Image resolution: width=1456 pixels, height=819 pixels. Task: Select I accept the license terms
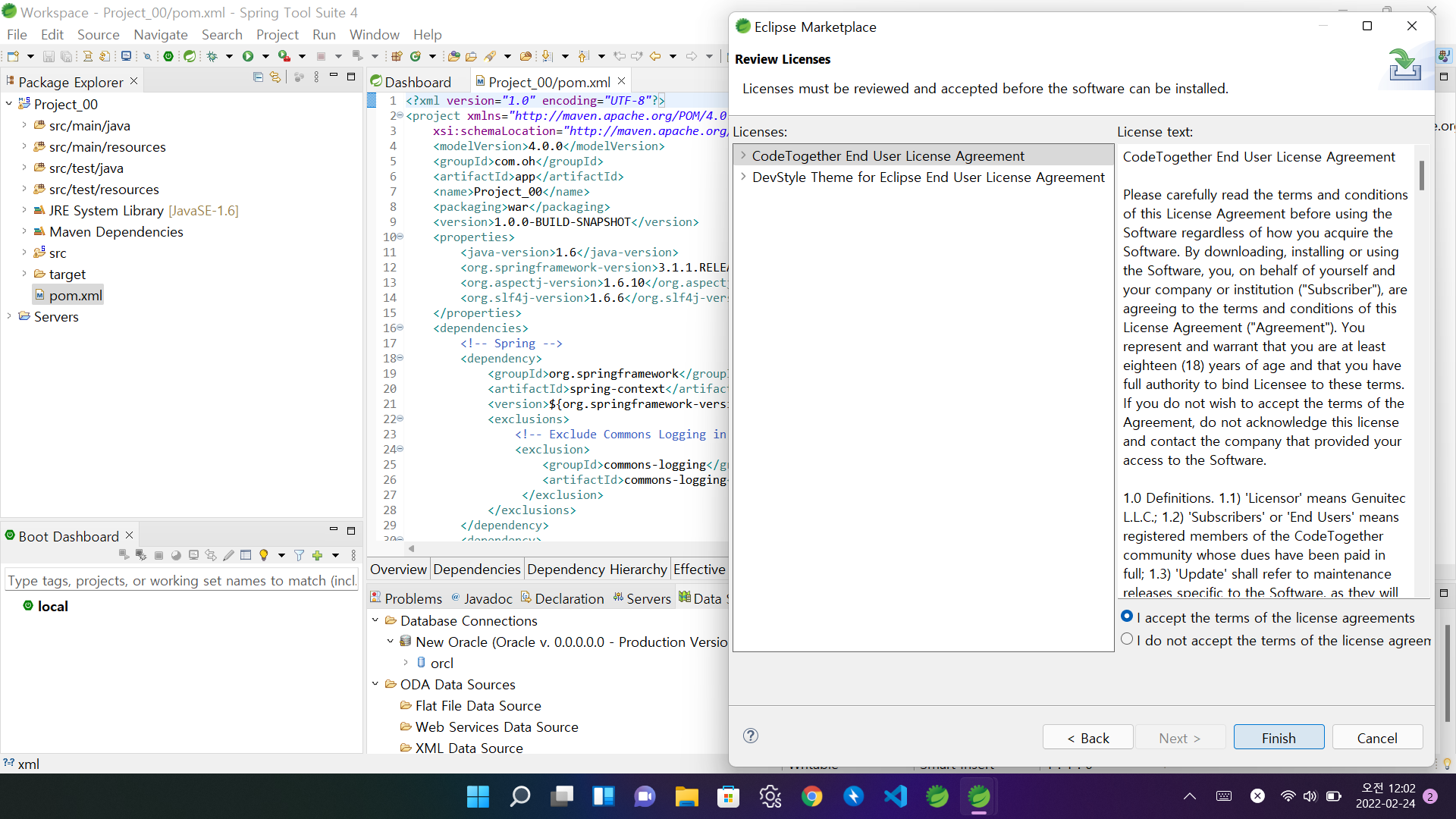[1127, 617]
